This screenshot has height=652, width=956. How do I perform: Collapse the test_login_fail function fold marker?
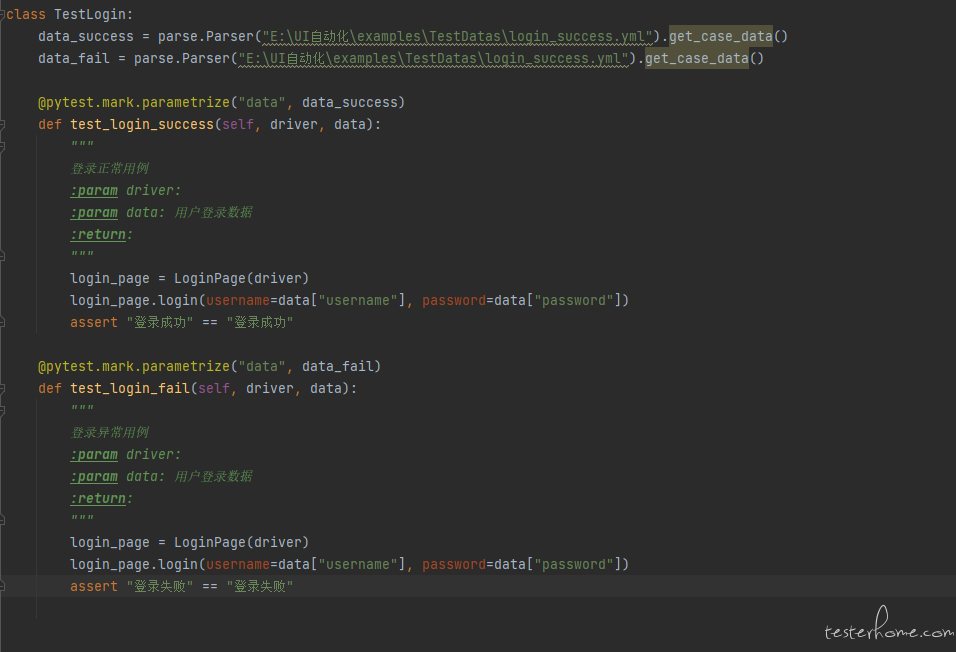[2, 389]
